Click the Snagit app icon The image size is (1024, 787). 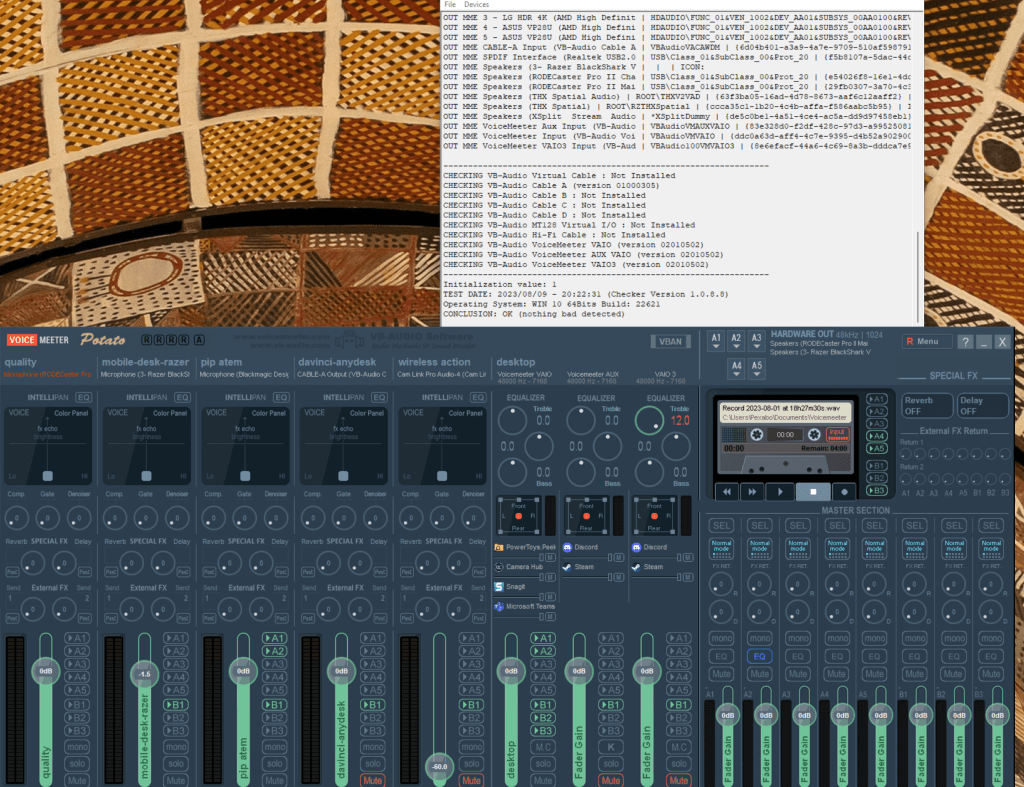click(x=499, y=586)
